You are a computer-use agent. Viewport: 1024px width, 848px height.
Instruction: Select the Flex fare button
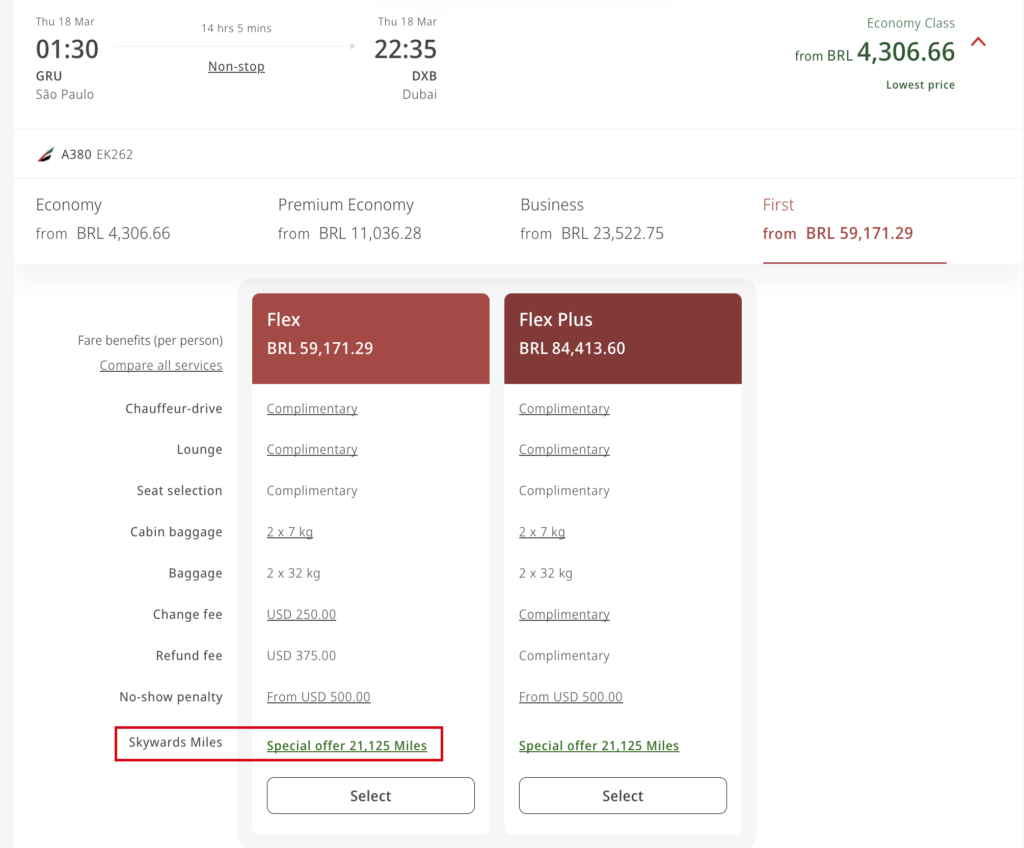(371, 796)
